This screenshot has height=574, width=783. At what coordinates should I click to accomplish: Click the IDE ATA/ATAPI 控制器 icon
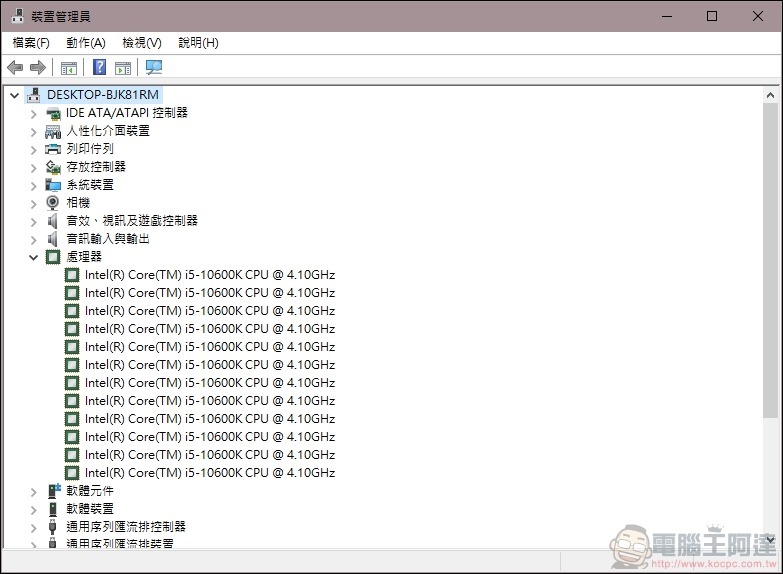[x=53, y=113]
